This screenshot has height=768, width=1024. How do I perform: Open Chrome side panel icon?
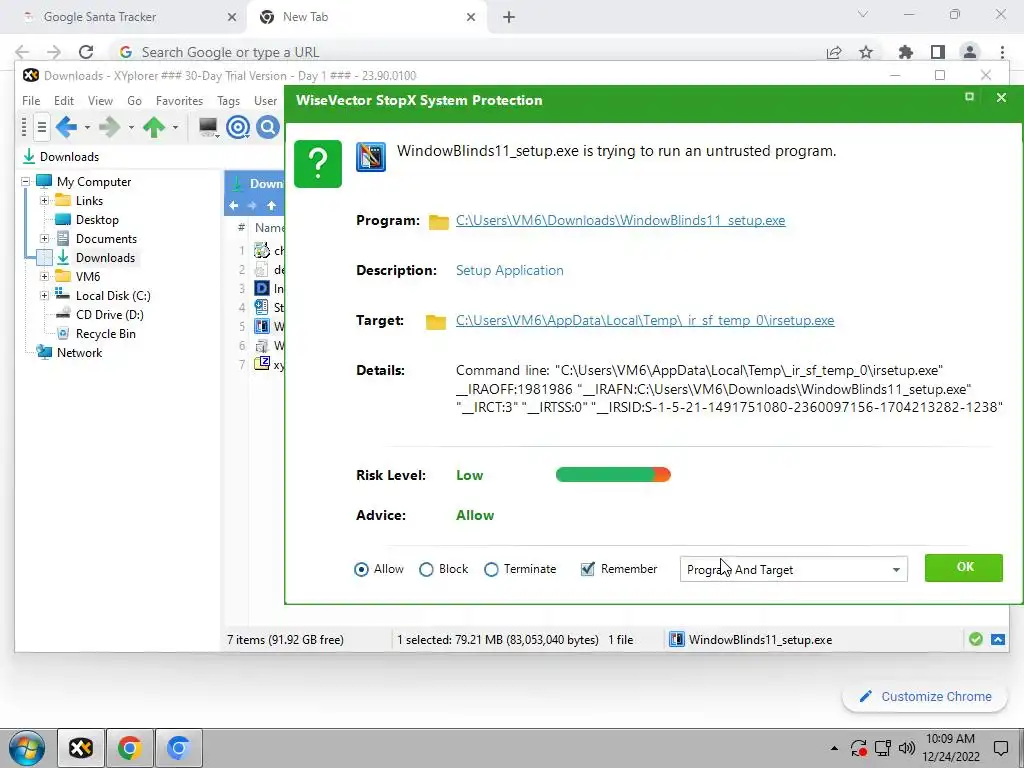pos(938,52)
